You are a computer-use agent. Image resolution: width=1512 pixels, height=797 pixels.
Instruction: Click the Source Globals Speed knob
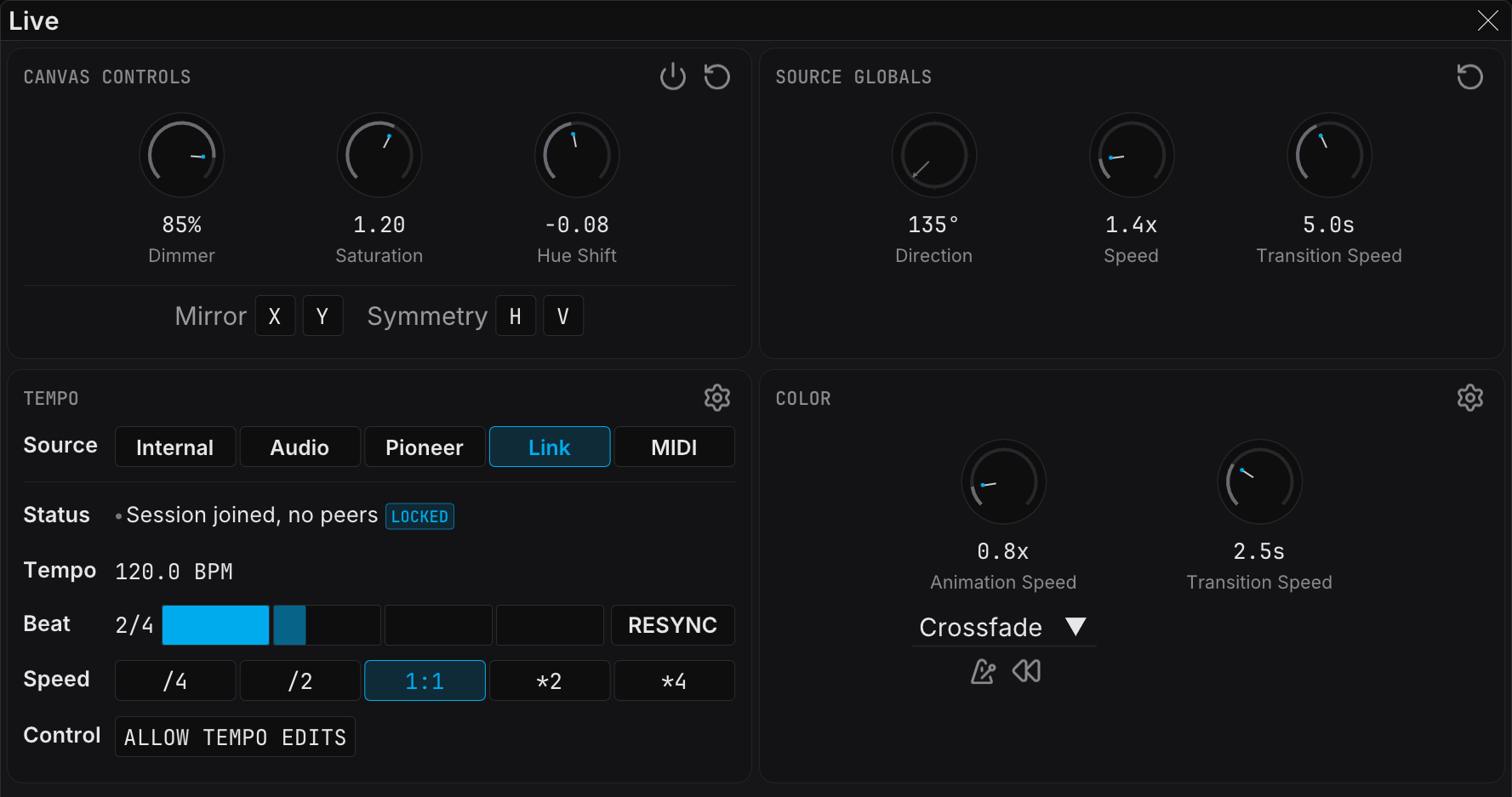tap(1132, 156)
